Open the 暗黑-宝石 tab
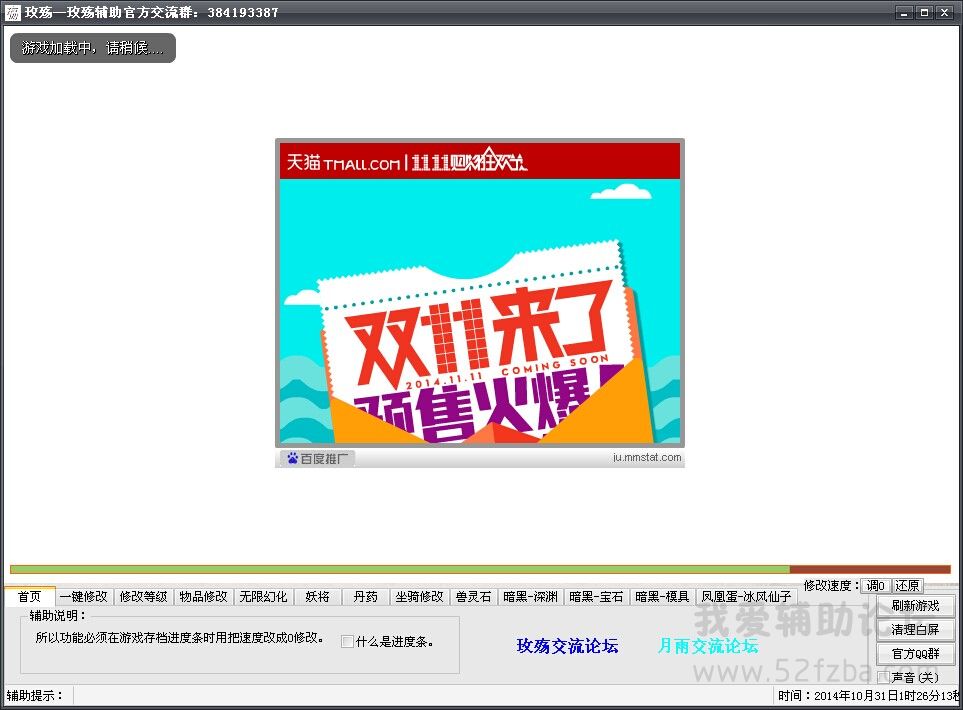The height and width of the screenshot is (710, 963). pos(596,597)
